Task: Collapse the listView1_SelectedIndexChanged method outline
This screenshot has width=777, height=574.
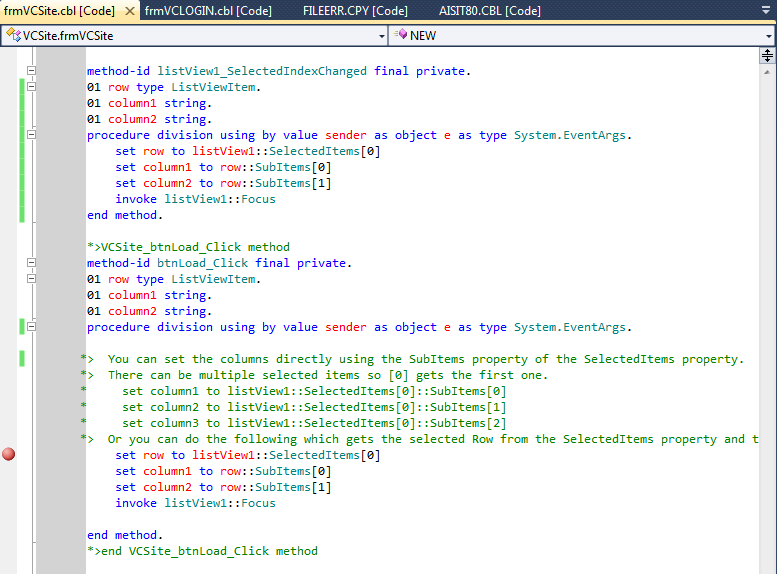Action: coord(31,71)
